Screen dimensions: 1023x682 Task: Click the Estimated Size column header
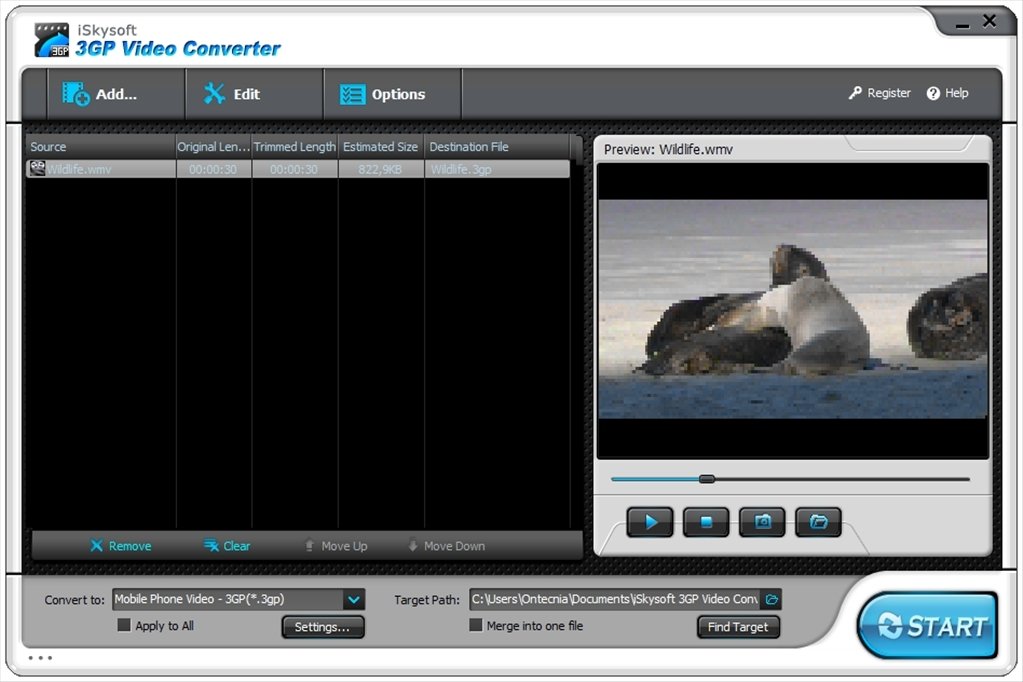click(381, 147)
